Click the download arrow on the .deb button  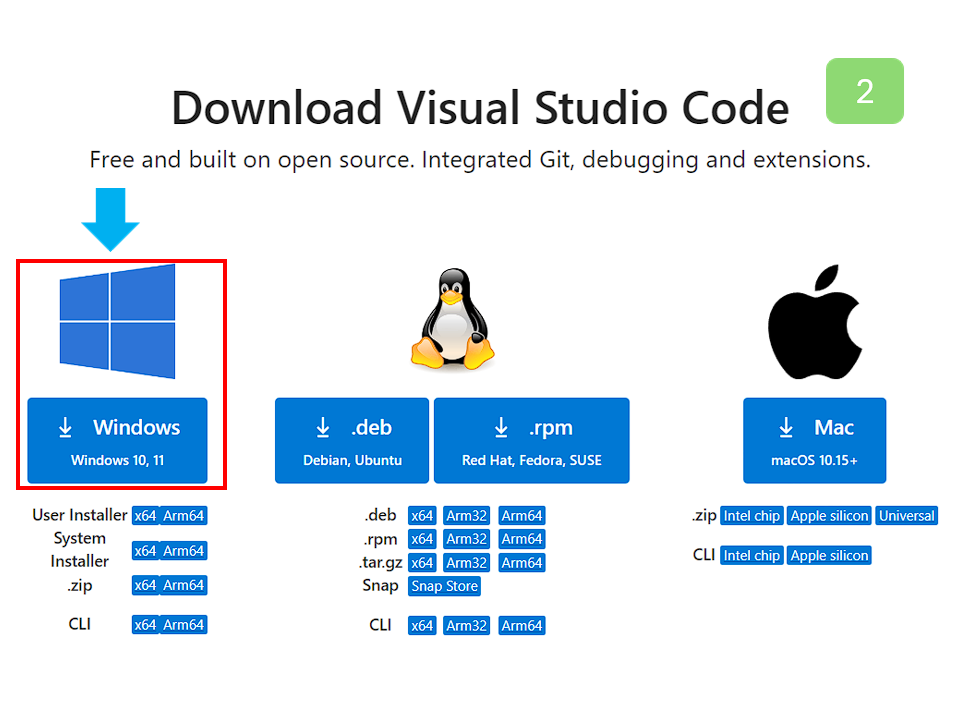(x=323, y=427)
